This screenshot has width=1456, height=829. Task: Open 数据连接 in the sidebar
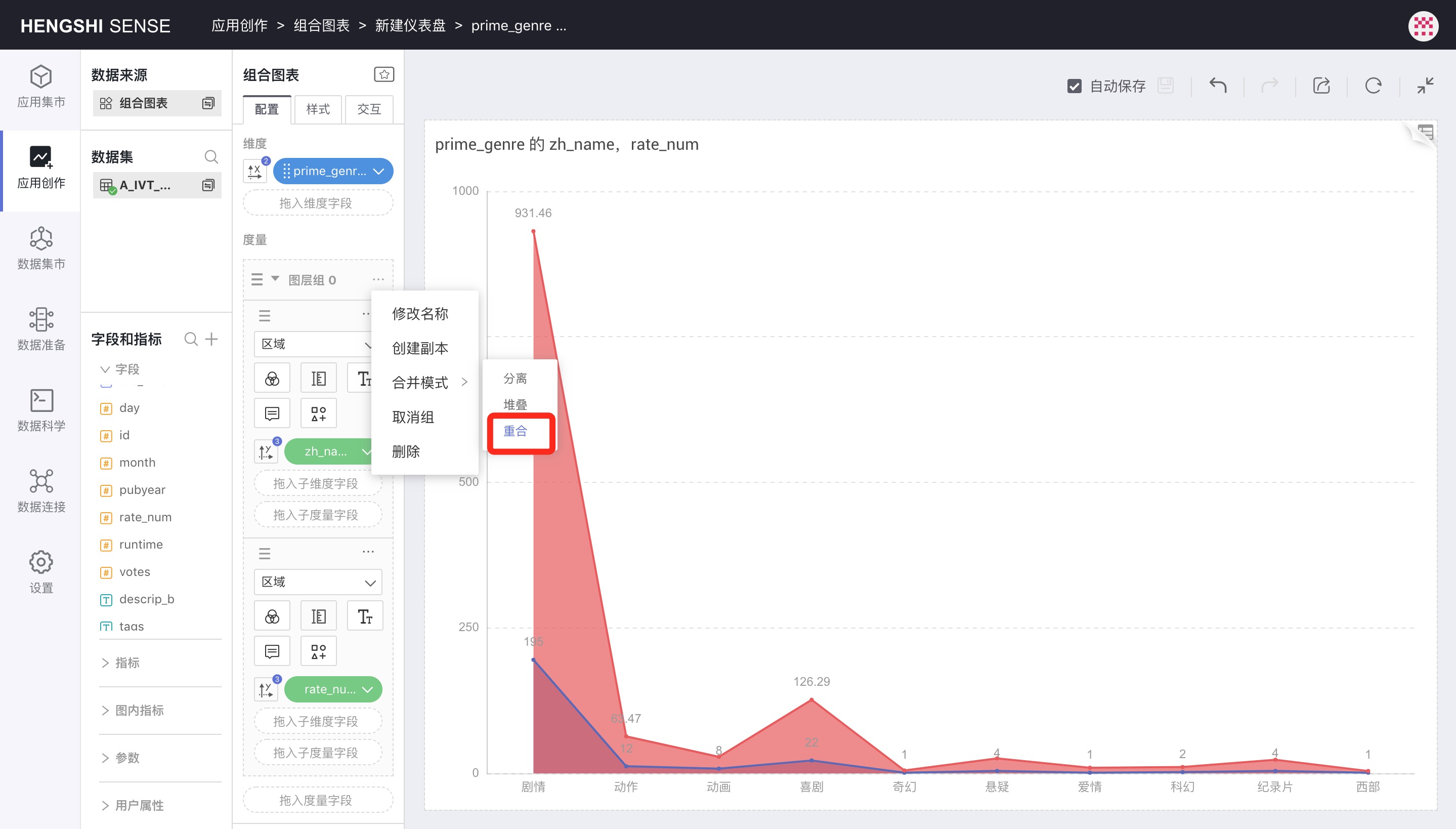pos(41,491)
